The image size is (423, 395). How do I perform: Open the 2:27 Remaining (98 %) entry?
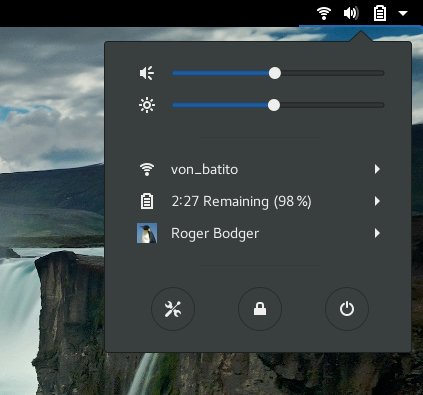click(x=258, y=201)
